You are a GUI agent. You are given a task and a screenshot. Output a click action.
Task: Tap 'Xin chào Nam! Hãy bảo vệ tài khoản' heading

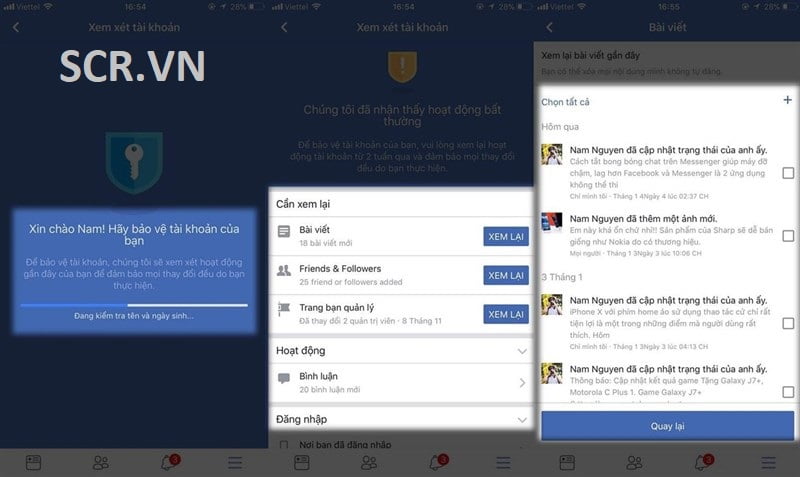[134, 234]
